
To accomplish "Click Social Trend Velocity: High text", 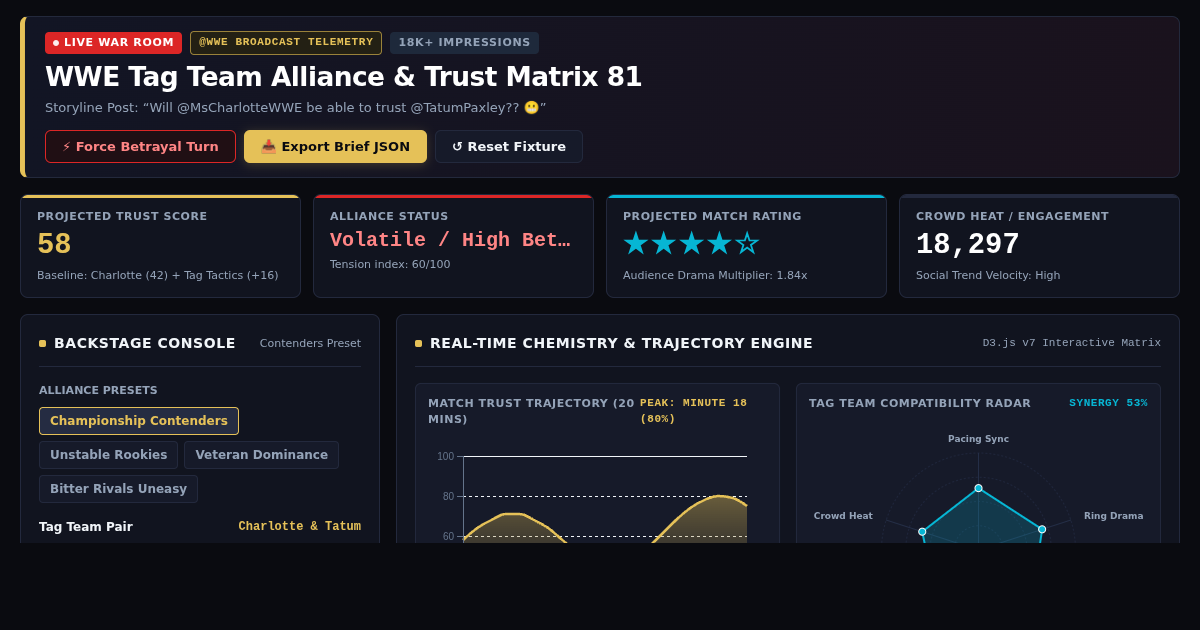I will click(x=988, y=275).
